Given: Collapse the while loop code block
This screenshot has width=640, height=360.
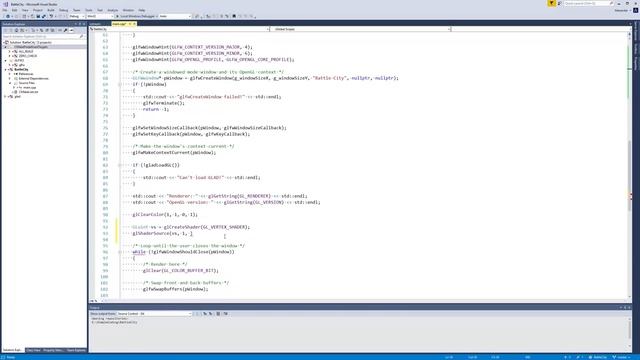Looking at the screenshot, I should click(120, 252).
